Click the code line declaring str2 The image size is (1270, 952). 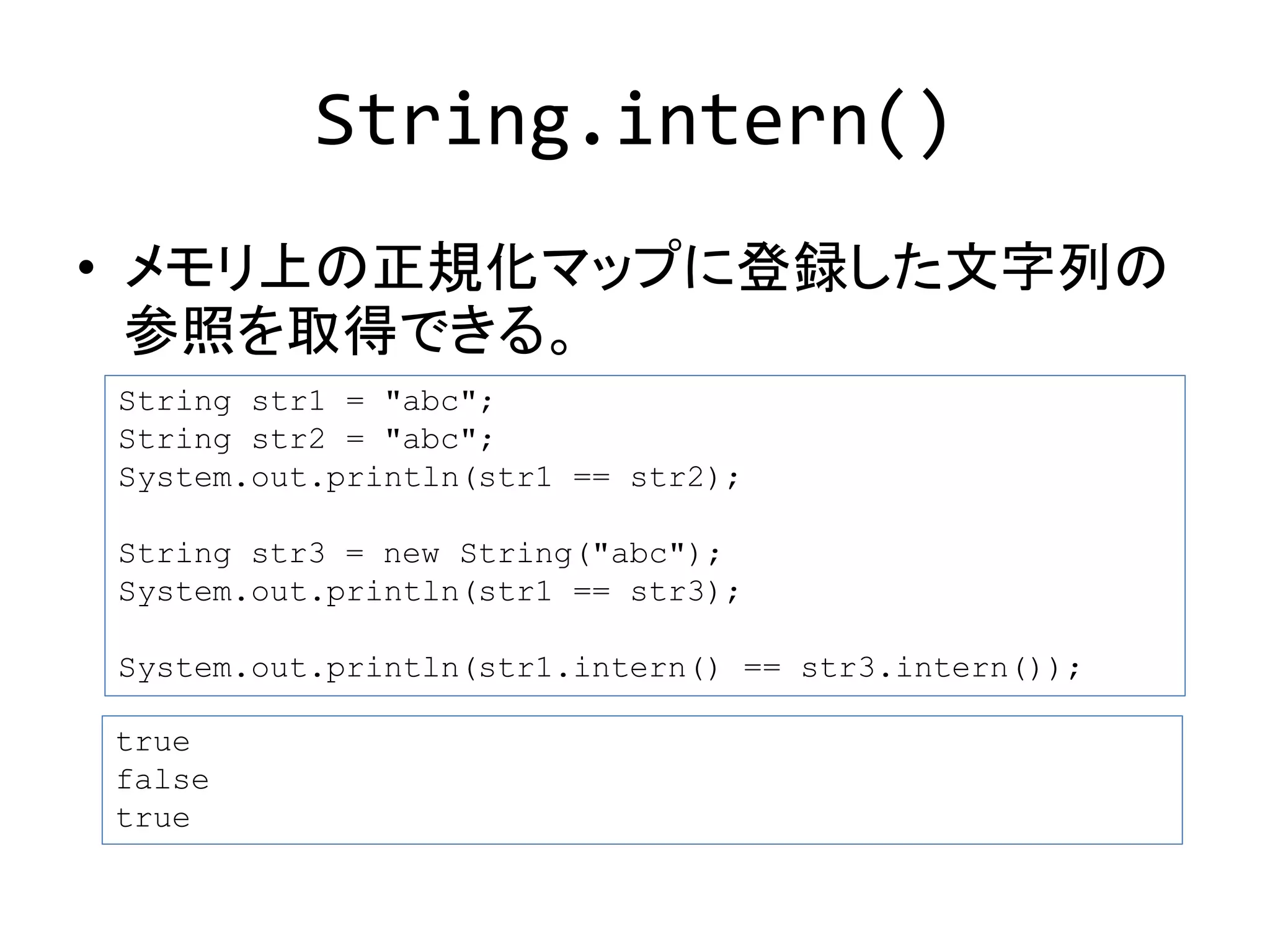305,439
